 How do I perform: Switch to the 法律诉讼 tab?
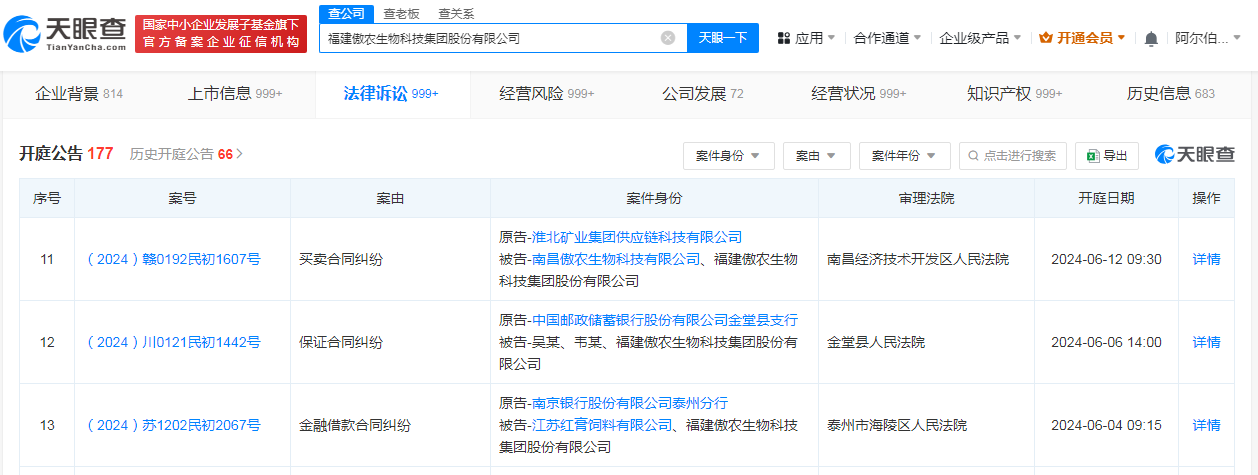tap(391, 94)
